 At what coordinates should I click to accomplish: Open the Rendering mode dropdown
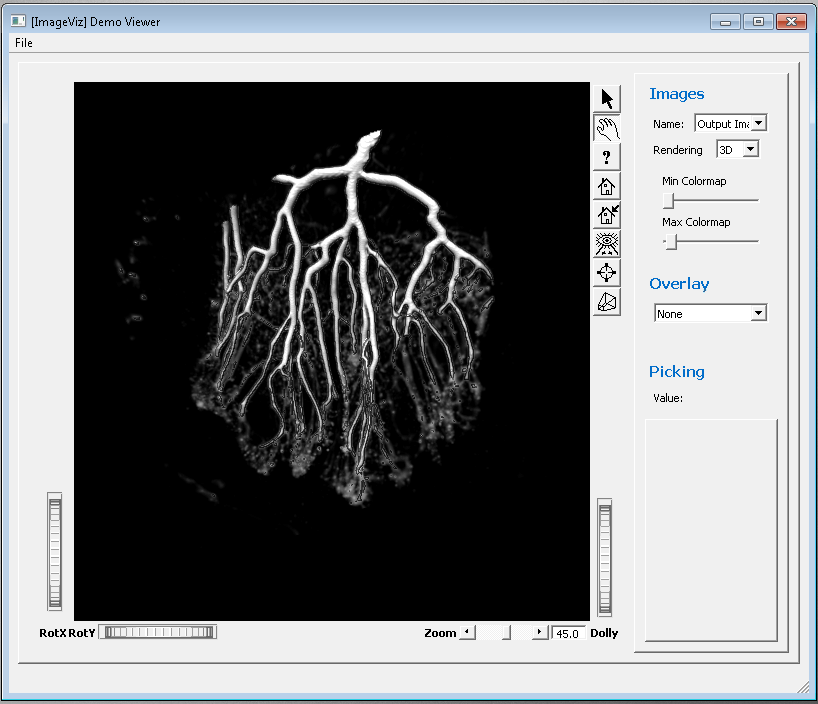pyautogui.click(x=738, y=150)
